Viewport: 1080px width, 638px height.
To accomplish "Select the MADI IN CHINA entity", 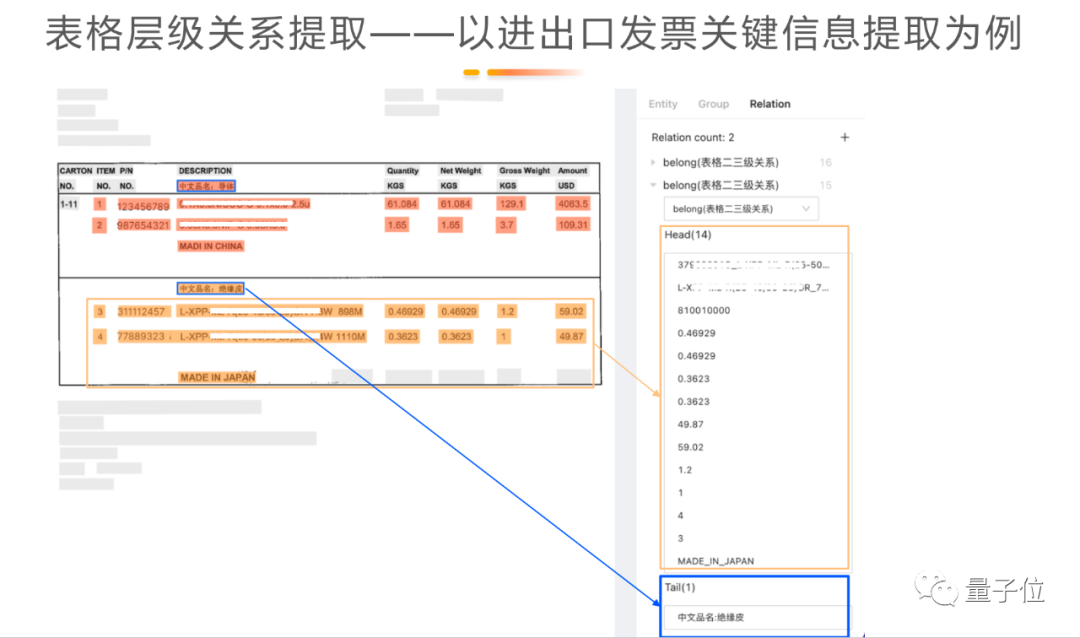I will point(211,246).
